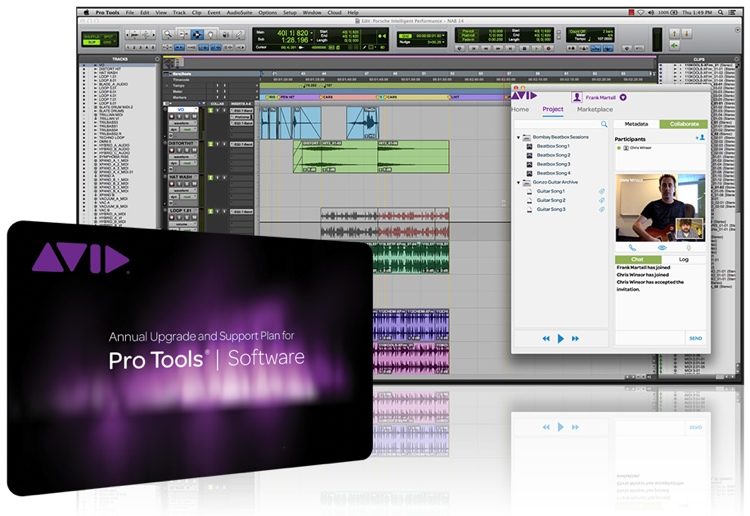Select the Pencil tool
Screen dimensions: 750x516
[x=238, y=34]
